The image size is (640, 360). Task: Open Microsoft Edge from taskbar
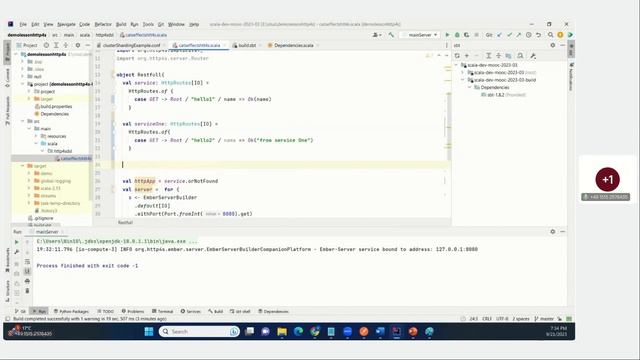pos(298,331)
